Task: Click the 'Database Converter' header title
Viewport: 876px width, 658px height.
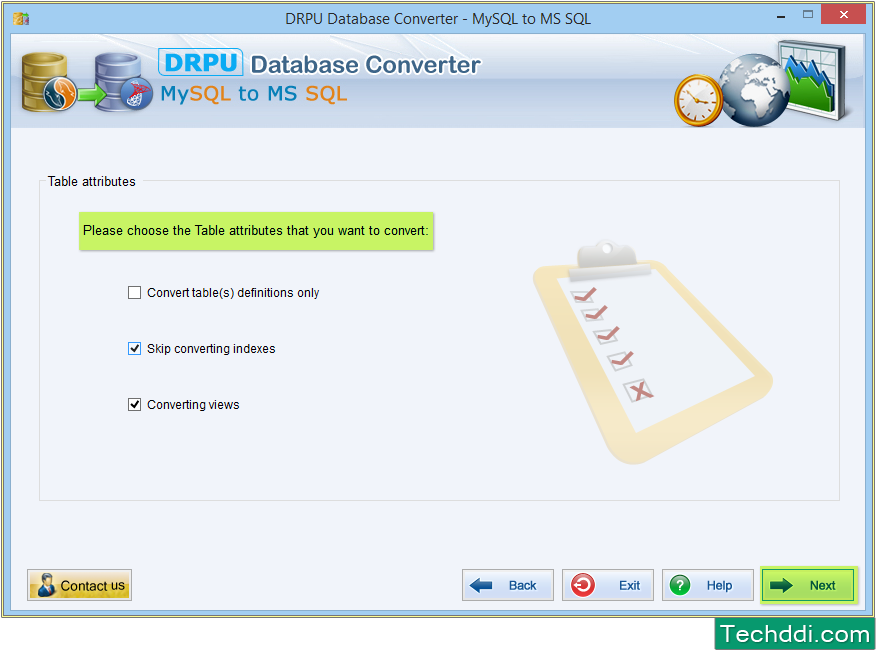Action: click(365, 65)
